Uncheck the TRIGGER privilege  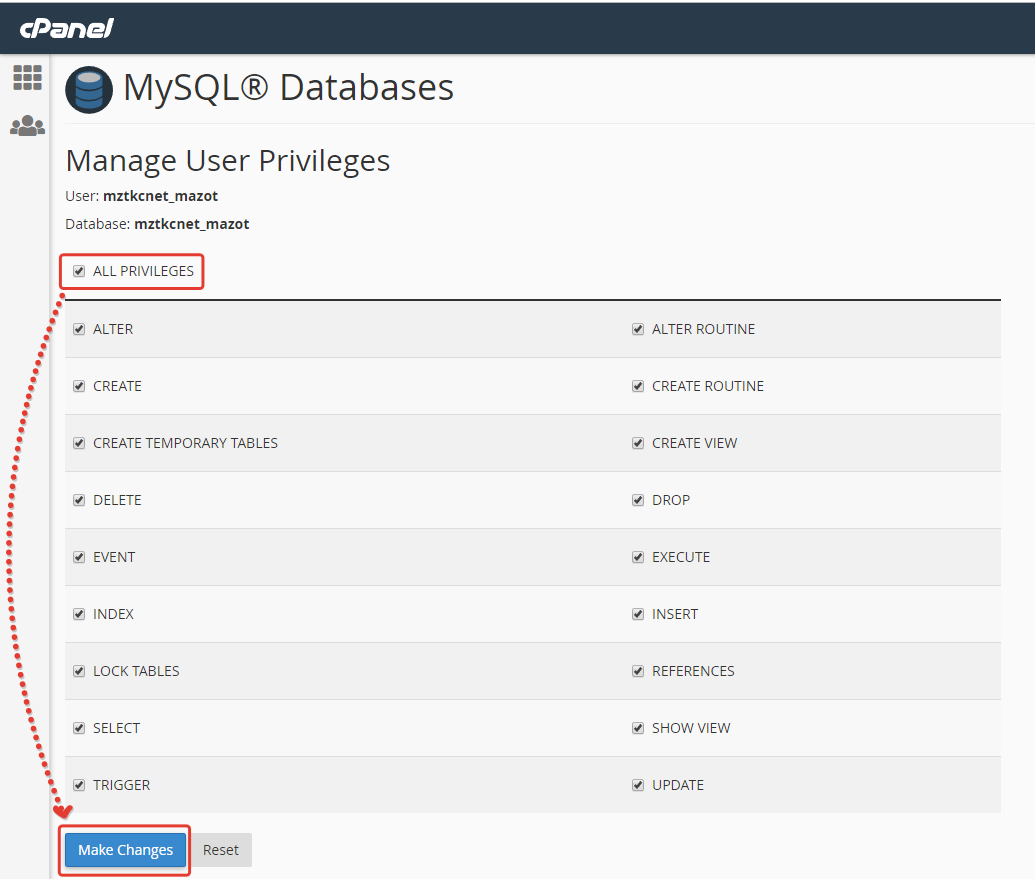pyautogui.click(x=79, y=785)
